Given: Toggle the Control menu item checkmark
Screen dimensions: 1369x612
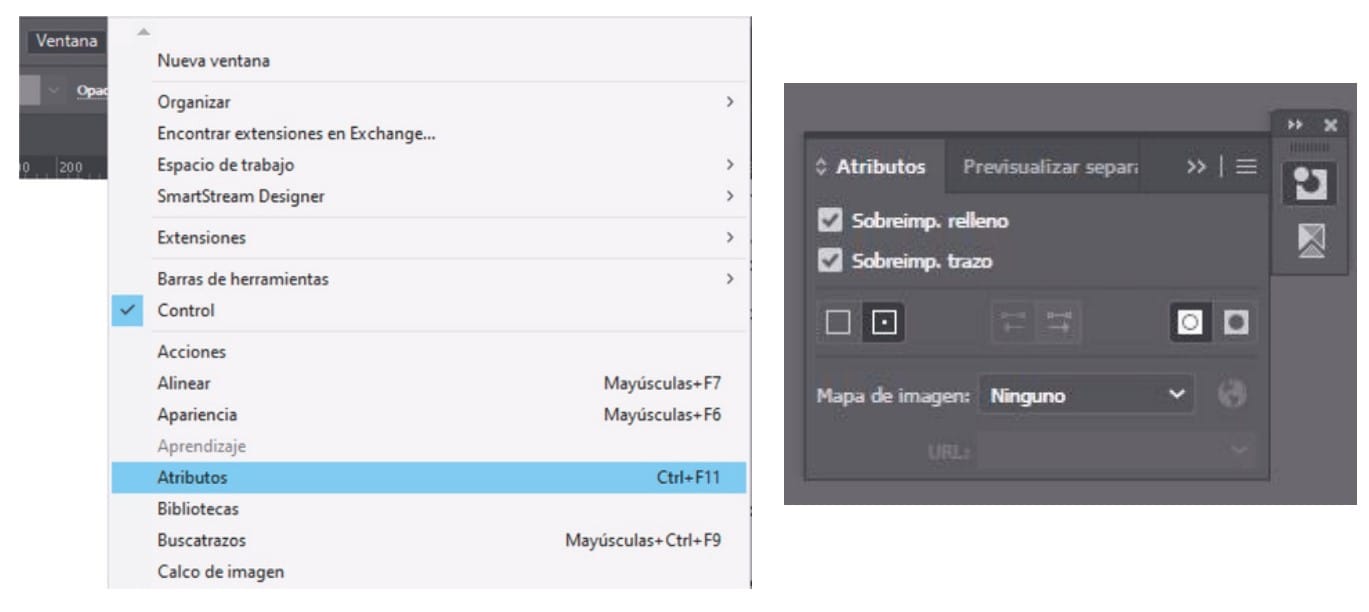Looking at the screenshot, I should click(x=186, y=310).
